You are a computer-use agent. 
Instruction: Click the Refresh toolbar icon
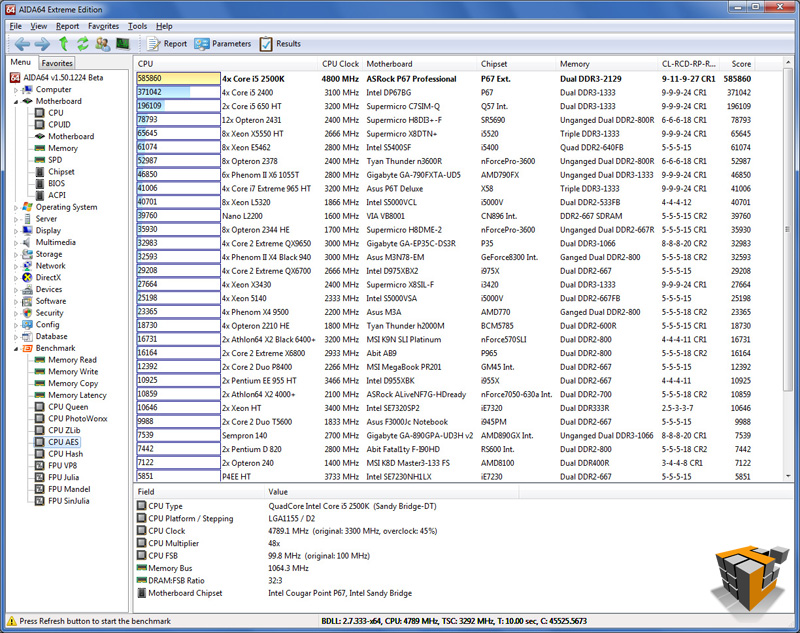(x=83, y=44)
